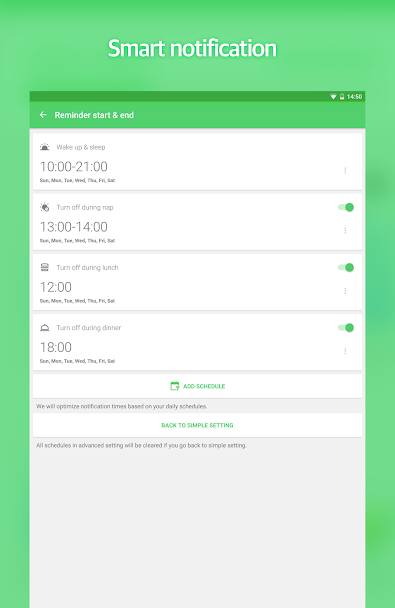Tap the nap icon beside Turn off during nap

pos(45,207)
